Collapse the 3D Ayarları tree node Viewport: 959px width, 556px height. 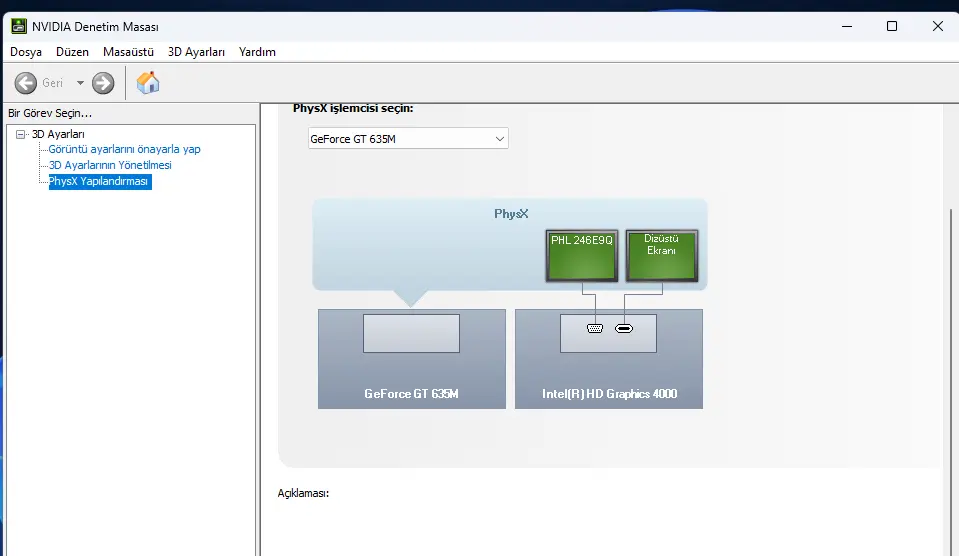21,134
